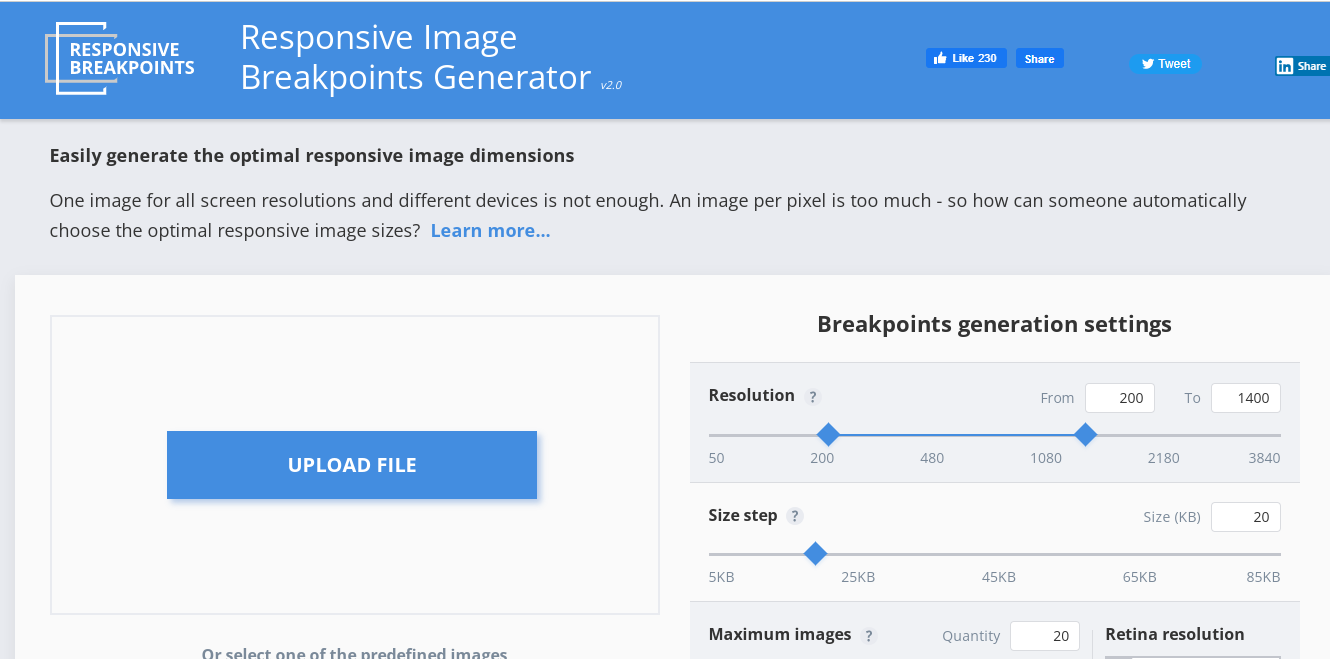Click the maximum resolution slider handle
This screenshot has width=1330, height=659.
point(1085,435)
